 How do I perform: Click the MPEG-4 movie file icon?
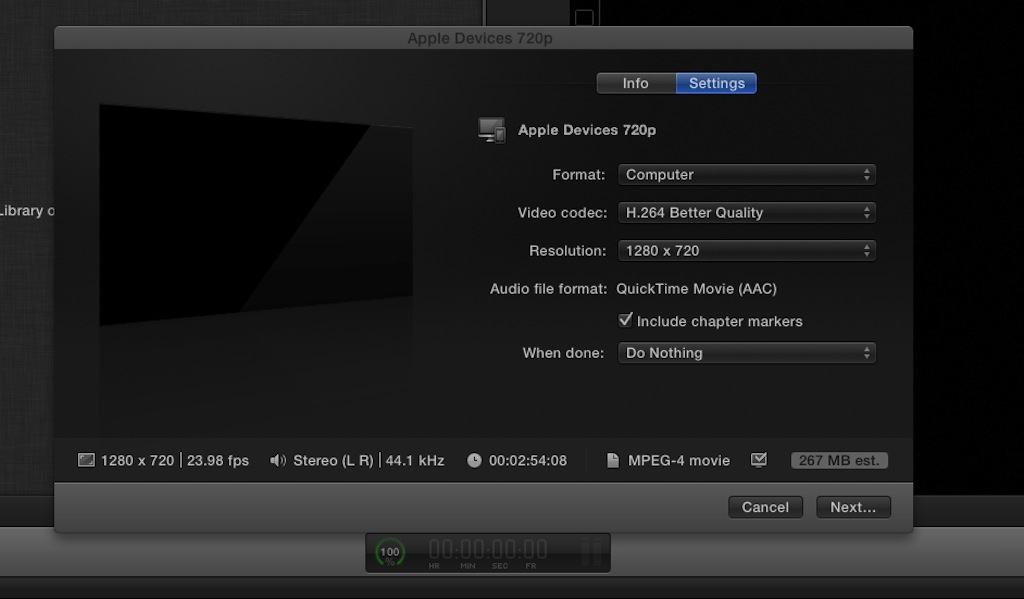click(613, 461)
